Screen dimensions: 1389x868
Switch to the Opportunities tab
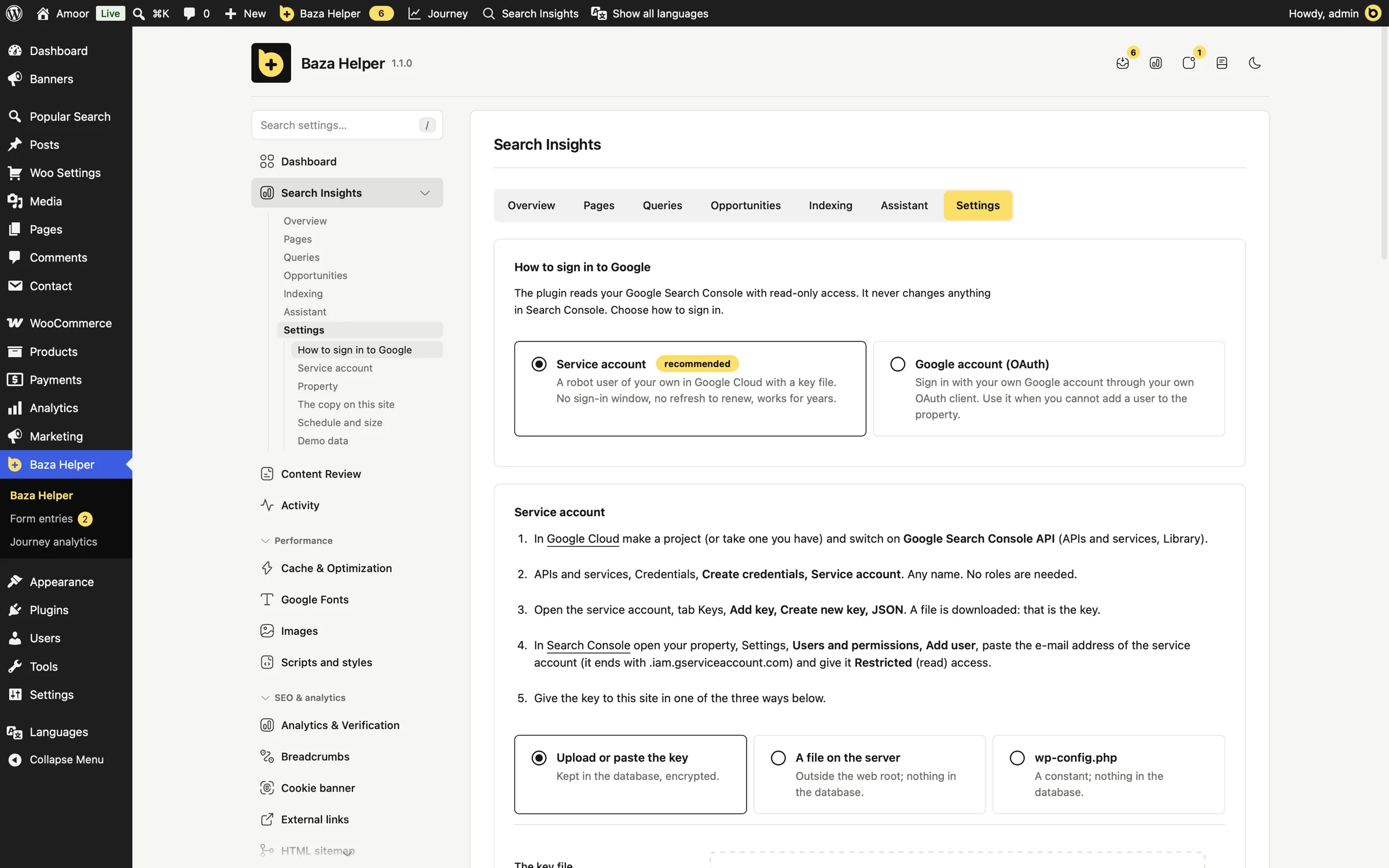point(745,205)
